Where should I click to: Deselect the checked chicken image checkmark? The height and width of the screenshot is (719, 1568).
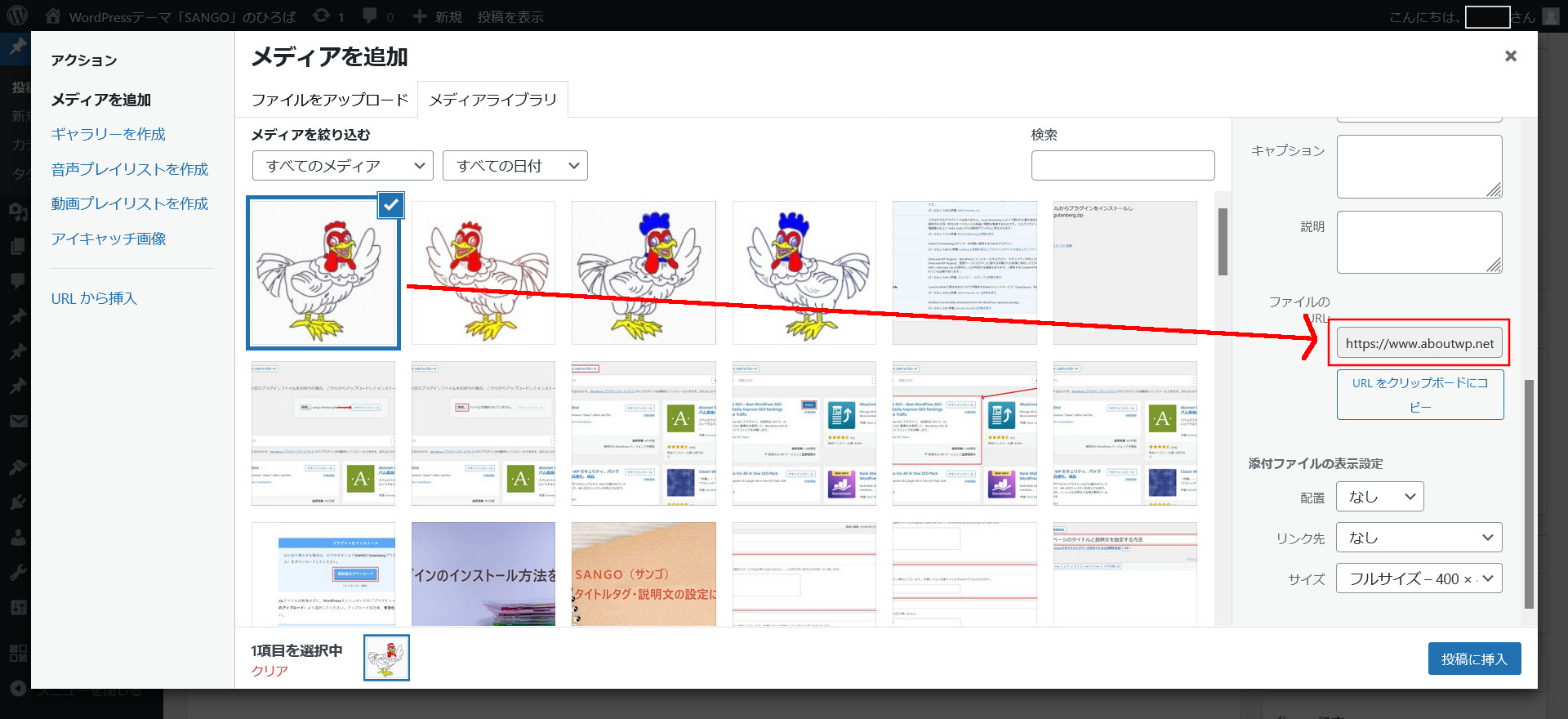coord(391,205)
